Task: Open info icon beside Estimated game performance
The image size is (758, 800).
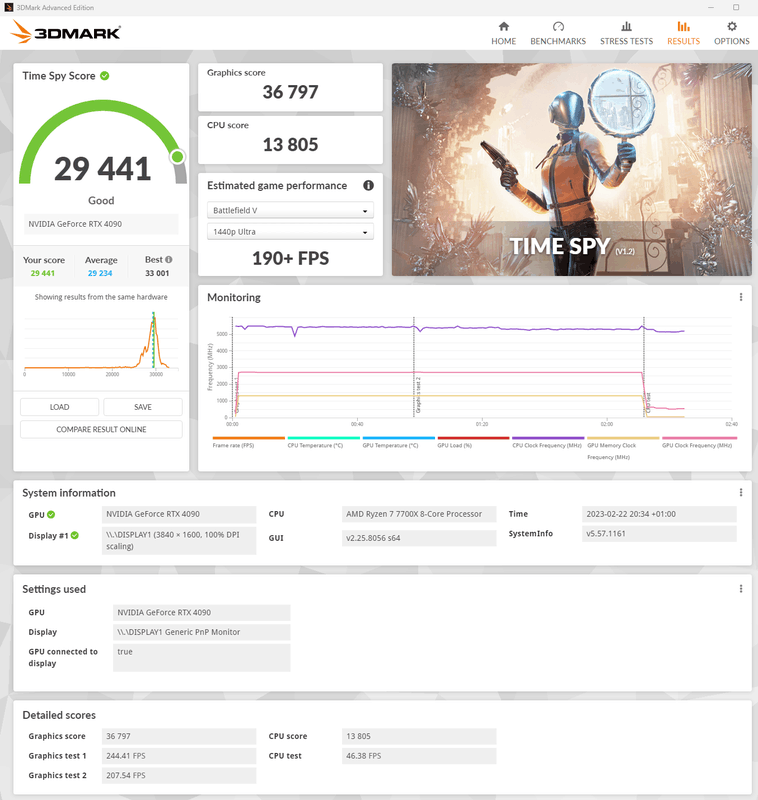Action: click(368, 186)
